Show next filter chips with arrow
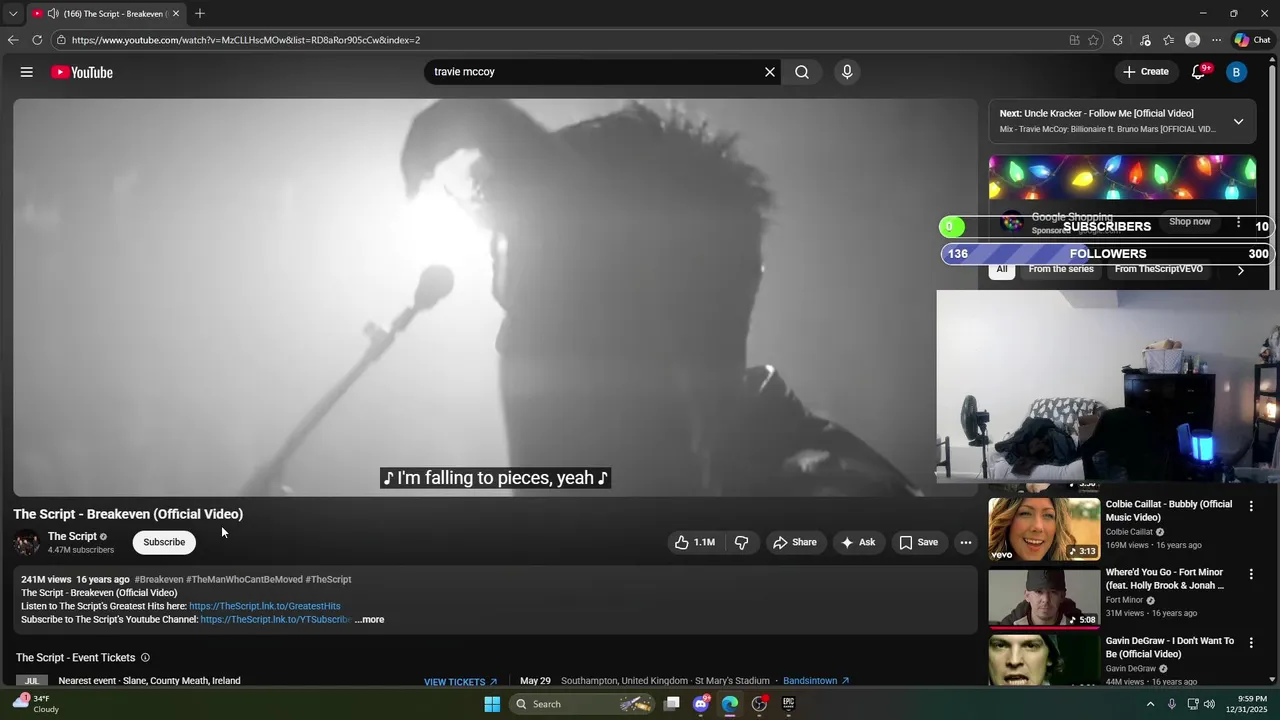This screenshot has width=1280, height=720. [x=1241, y=270]
